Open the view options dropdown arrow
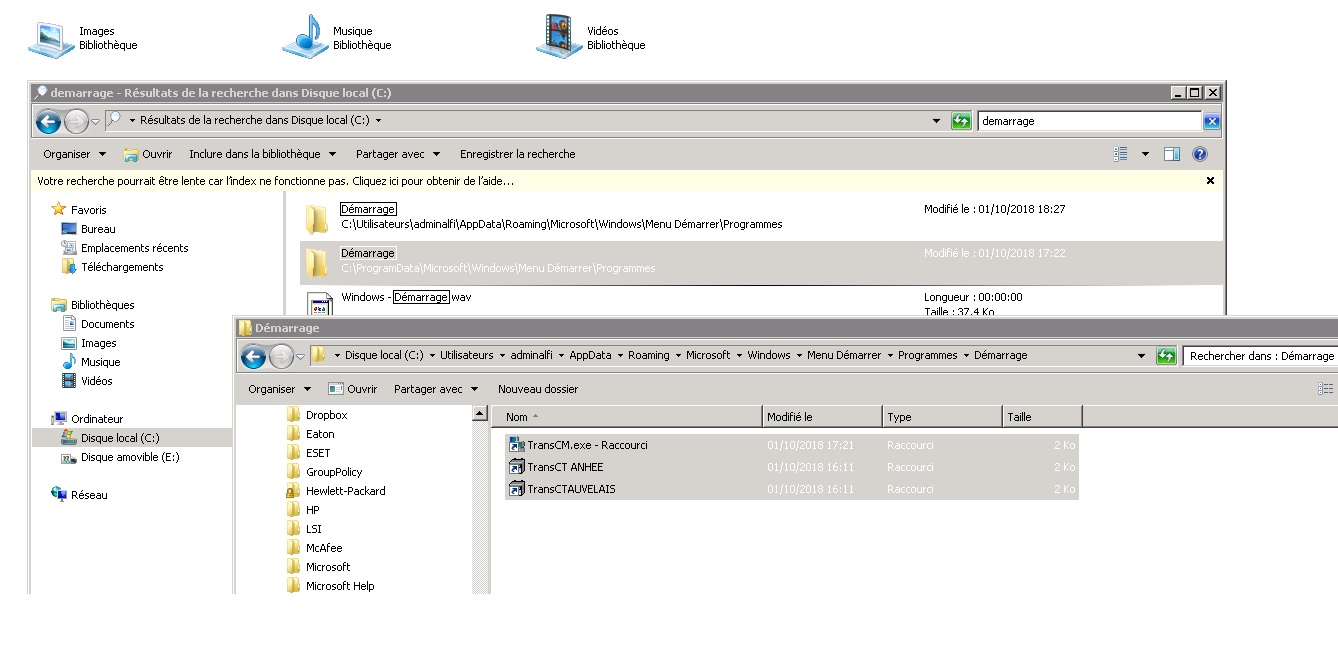The height and width of the screenshot is (648, 1338). click(x=1145, y=154)
